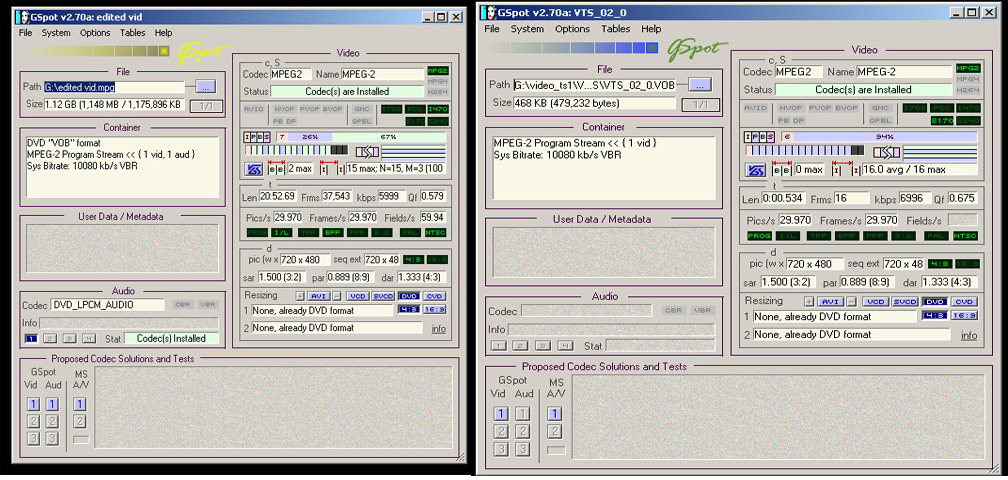This screenshot has width=1008, height=480.
Task: Click the SVCD resize button in VTS_02_0 window
Action: [904, 301]
